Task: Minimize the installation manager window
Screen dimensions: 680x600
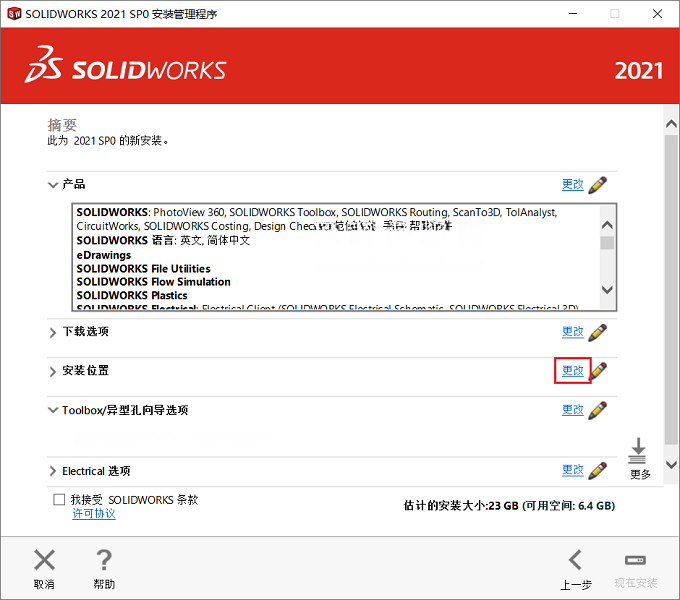Action: 573,14
